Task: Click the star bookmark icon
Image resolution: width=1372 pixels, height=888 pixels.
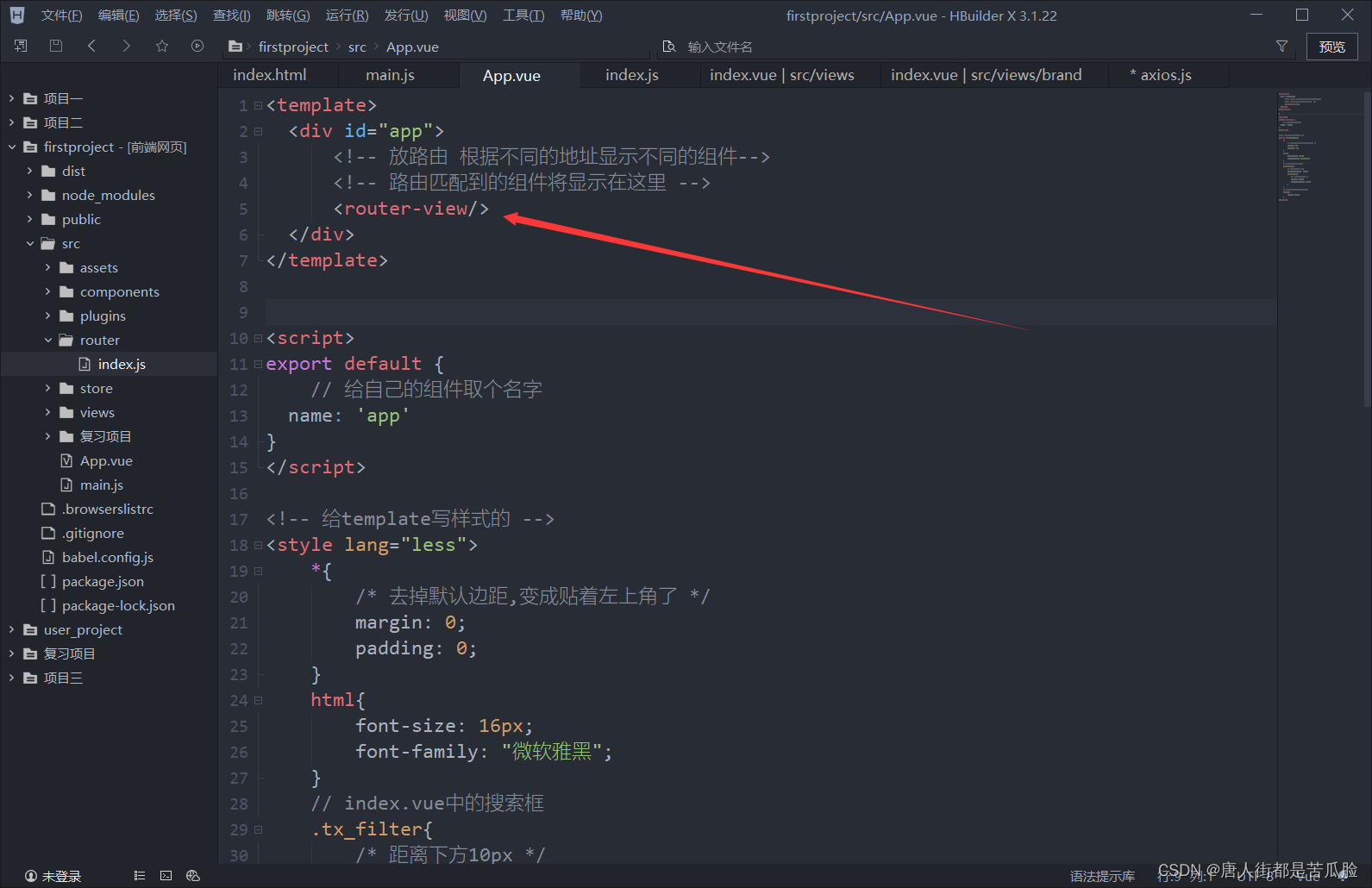Action: [162, 46]
